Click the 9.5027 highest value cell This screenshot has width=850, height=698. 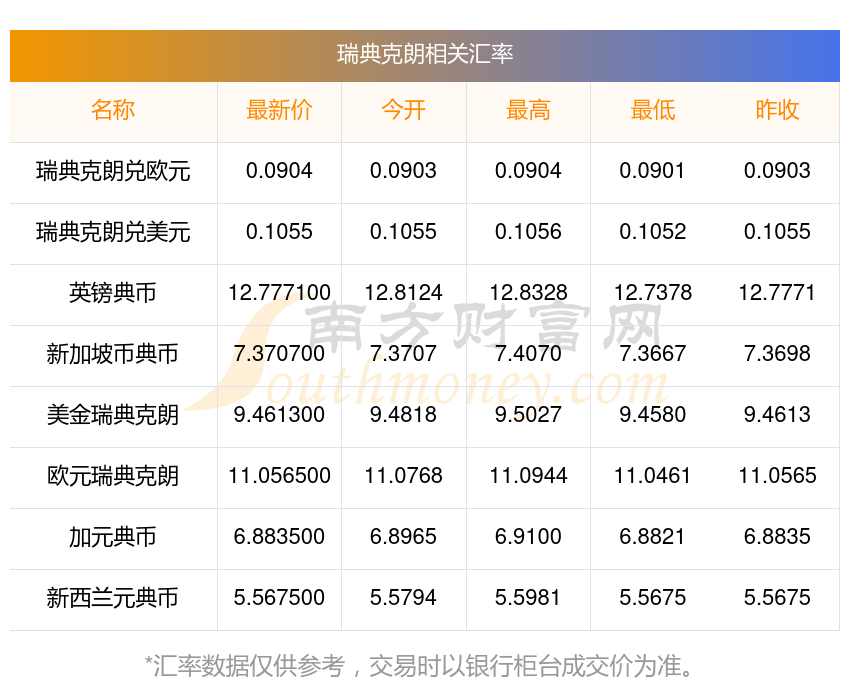click(x=528, y=415)
